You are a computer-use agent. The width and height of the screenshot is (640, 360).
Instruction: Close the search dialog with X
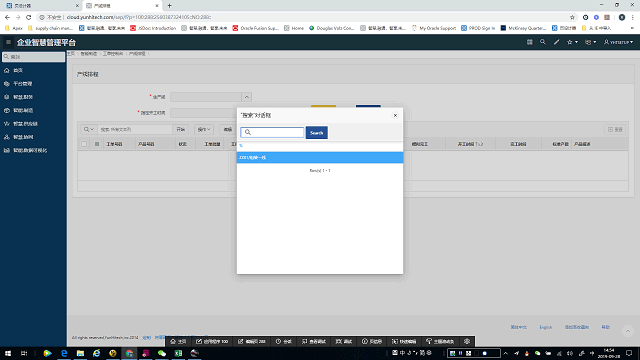pyautogui.click(x=395, y=116)
